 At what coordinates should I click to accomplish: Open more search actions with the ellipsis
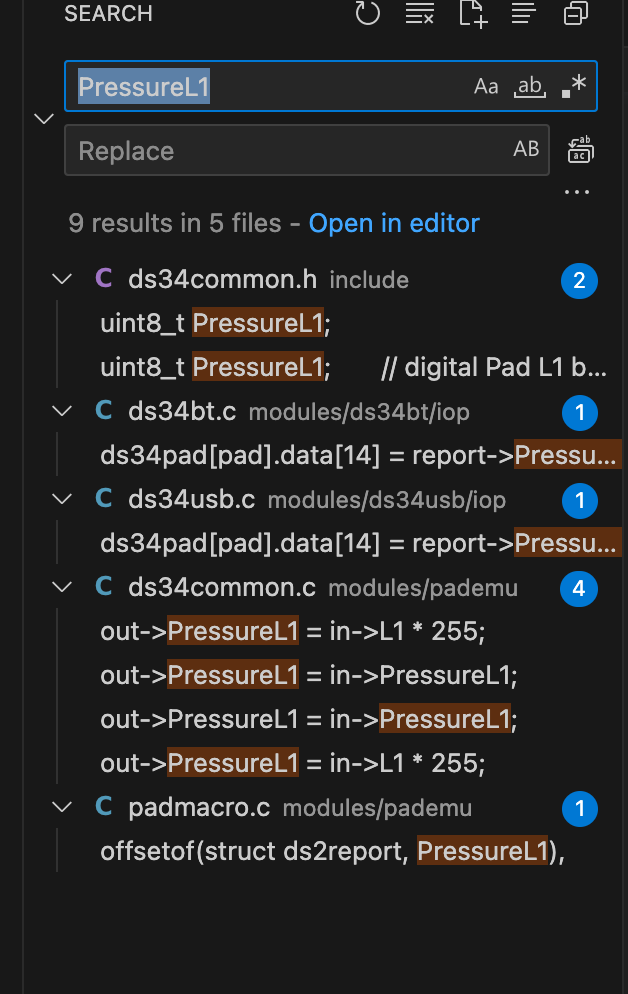(577, 191)
